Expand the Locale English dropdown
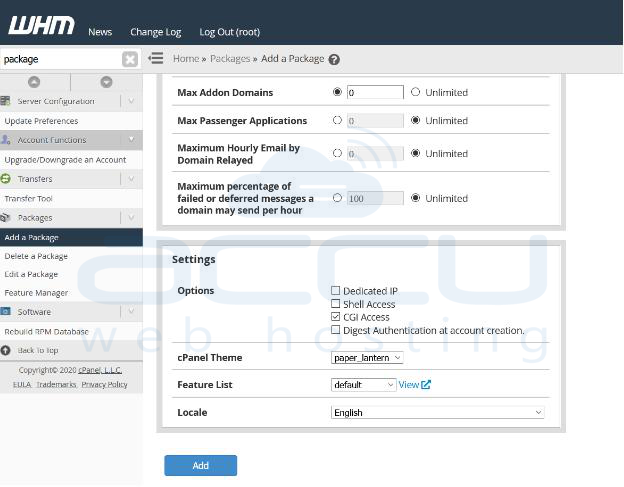Screen dimensions: 624x487 [437, 412]
